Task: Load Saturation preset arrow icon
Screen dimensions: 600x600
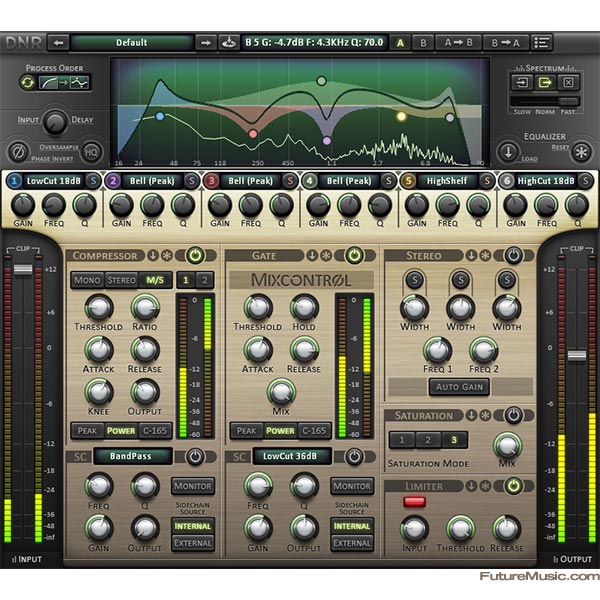Action: tap(471, 415)
